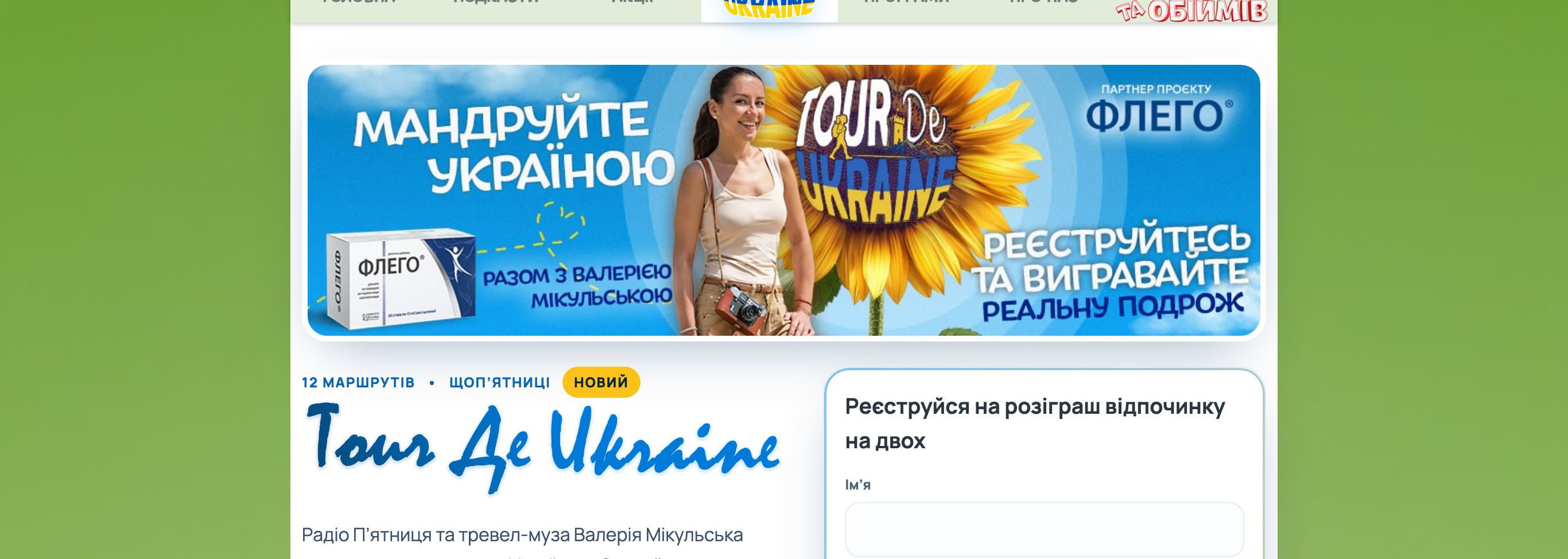Focus the Ім'я name input field
The image size is (1568, 559).
[1044, 529]
